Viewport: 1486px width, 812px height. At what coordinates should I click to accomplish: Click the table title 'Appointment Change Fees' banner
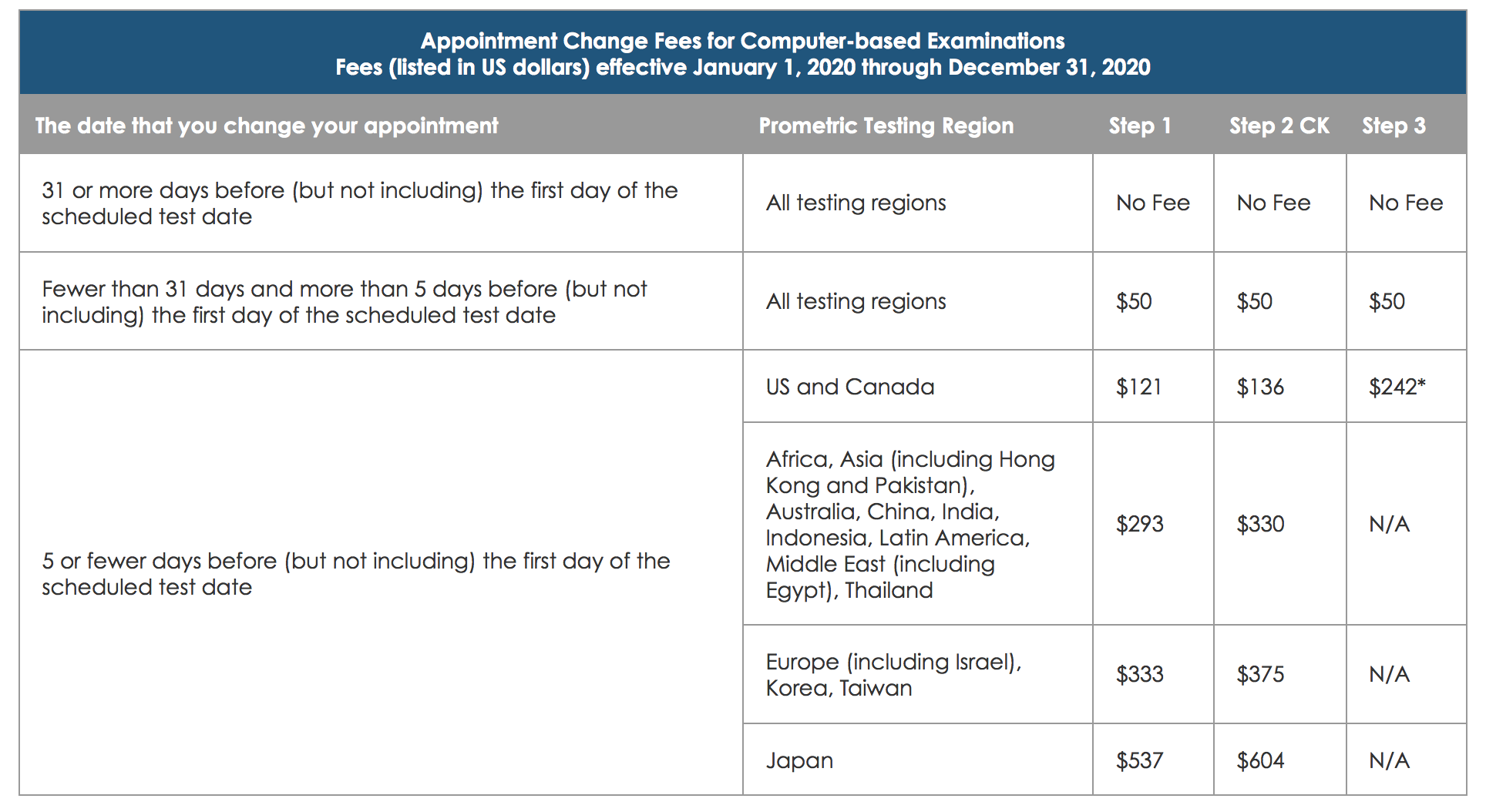742,53
